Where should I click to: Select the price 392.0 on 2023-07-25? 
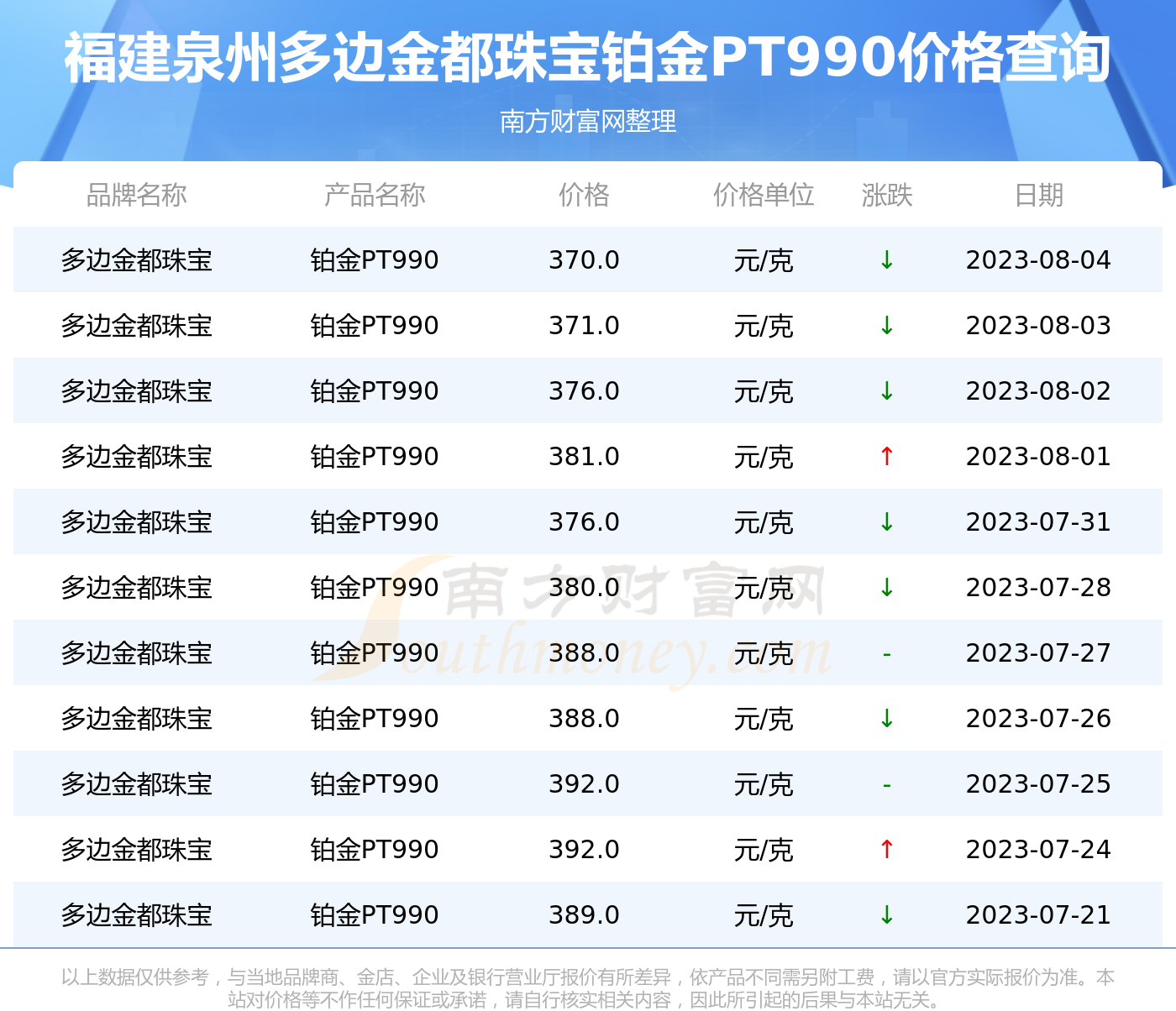click(584, 784)
